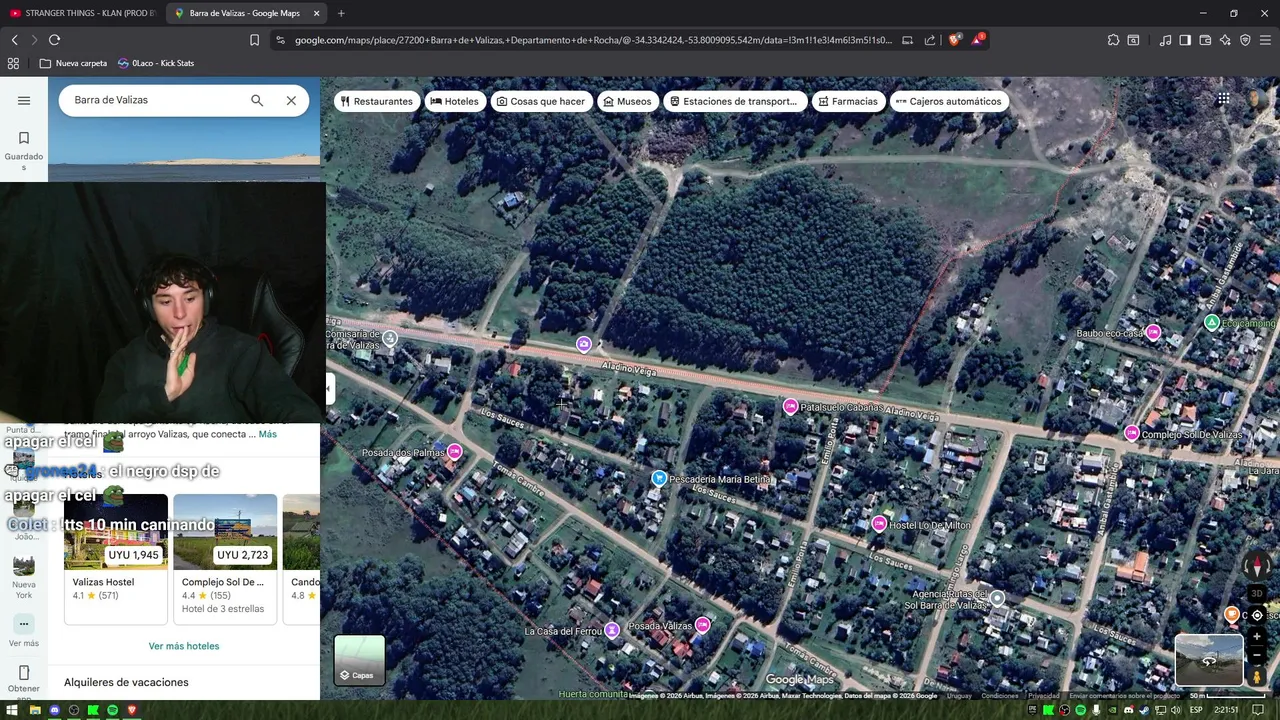Select the Complejo Sol De Valizas marker
This screenshot has width=1280, height=720.
pyautogui.click(x=1131, y=433)
